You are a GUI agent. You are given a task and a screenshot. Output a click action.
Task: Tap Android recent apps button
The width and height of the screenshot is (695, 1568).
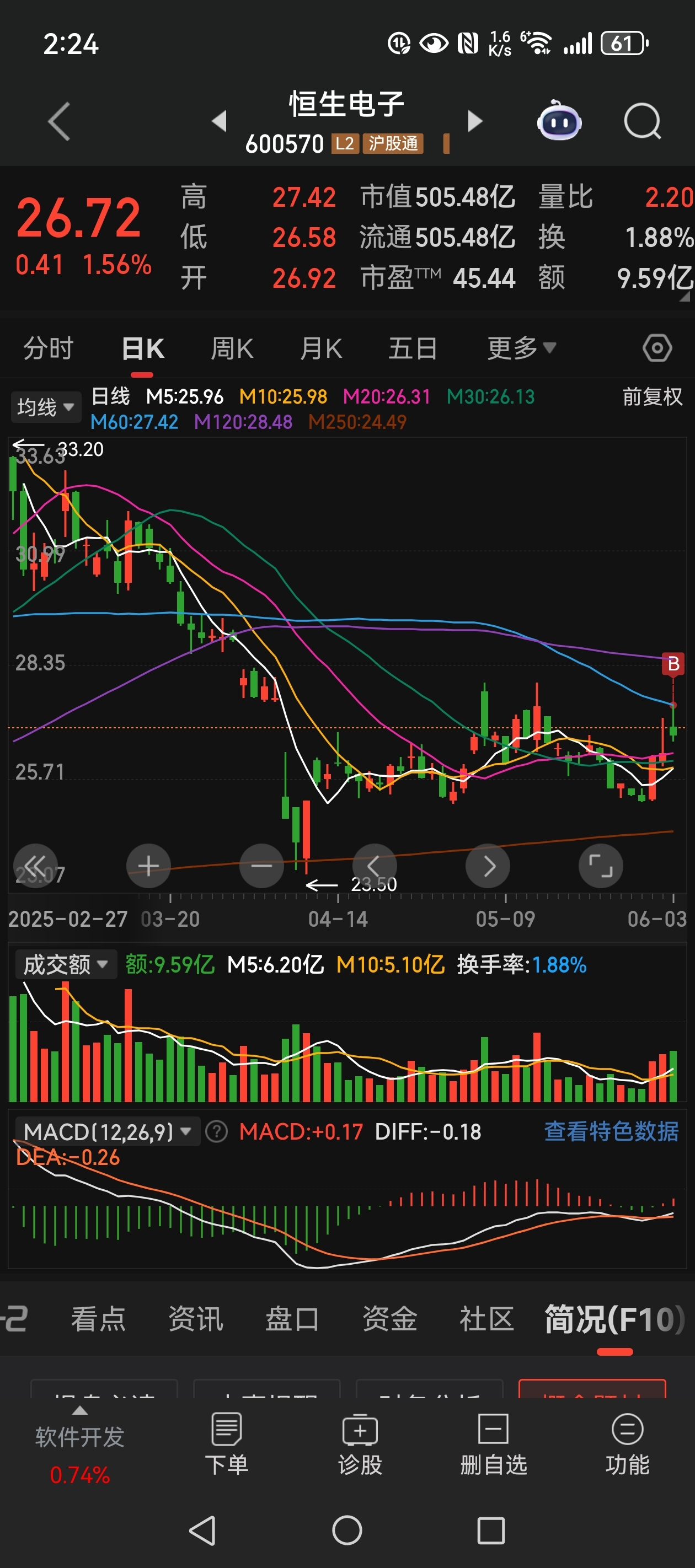[x=491, y=1531]
